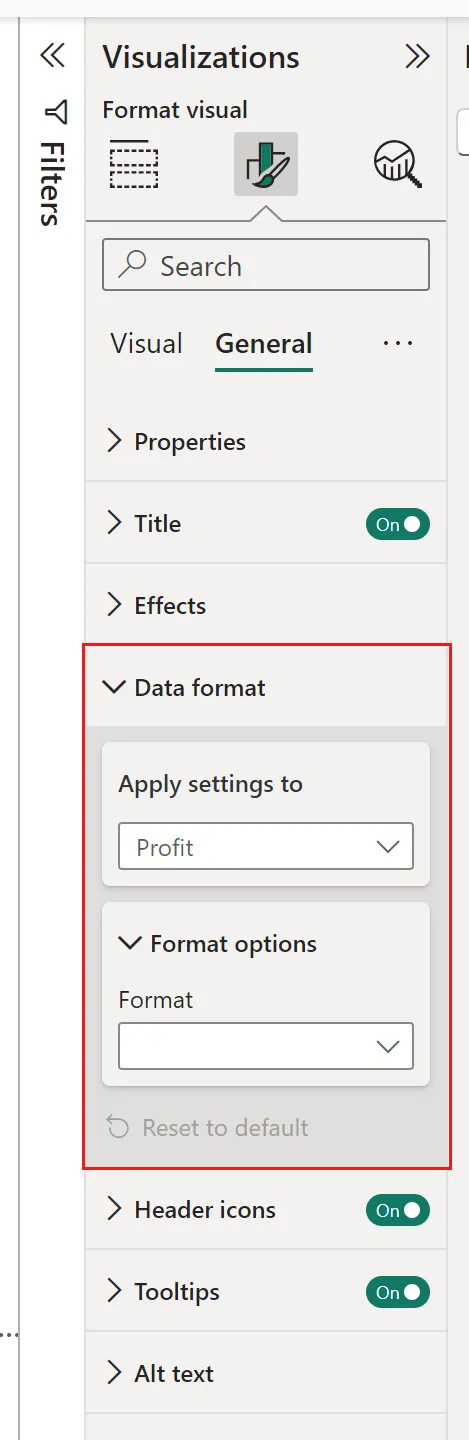This screenshot has height=1440, width=469.
Task: Collapse the Visualizations pane with double arrow
Action: pos(417,57)
